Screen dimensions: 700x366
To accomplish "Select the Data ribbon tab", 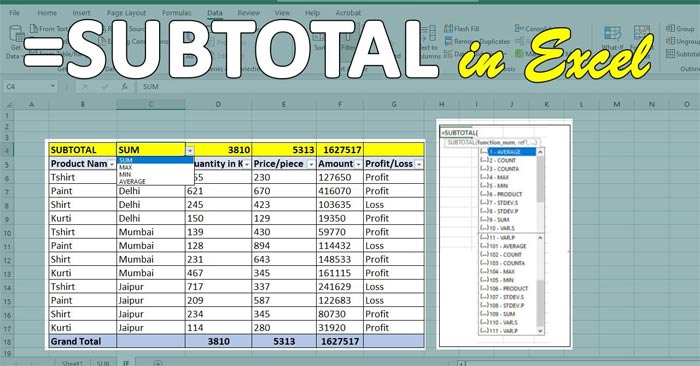I will [215, 13].
